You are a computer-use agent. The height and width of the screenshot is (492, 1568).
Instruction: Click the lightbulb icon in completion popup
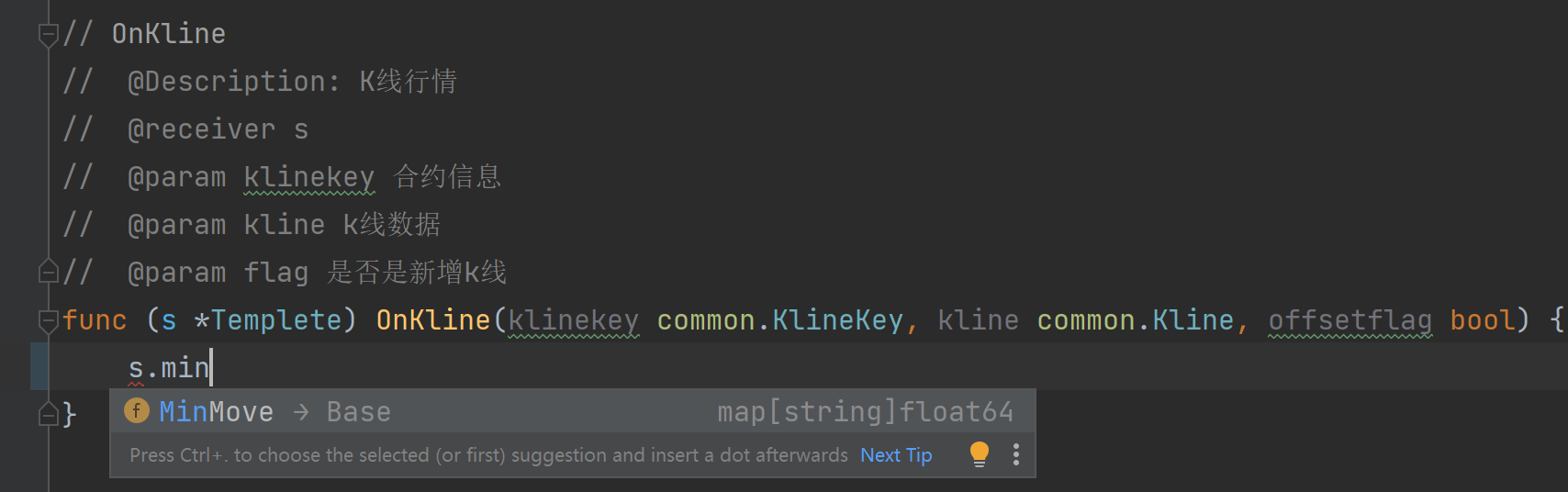click(979, 454)
